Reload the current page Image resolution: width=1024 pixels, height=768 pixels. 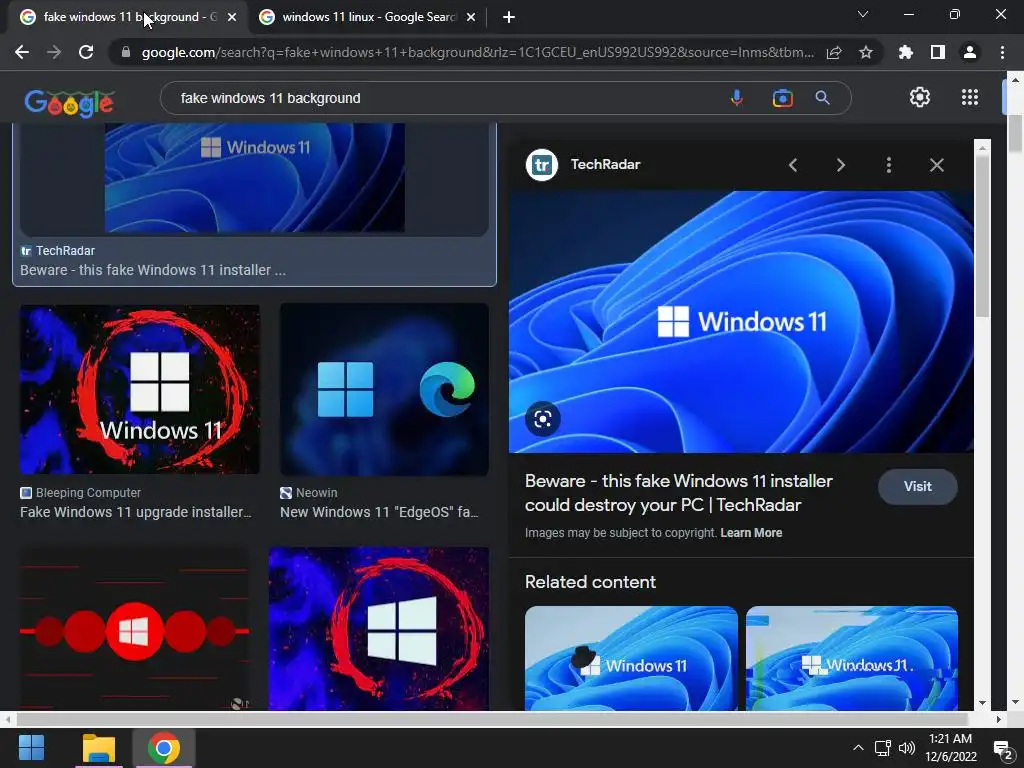[86, 52]
